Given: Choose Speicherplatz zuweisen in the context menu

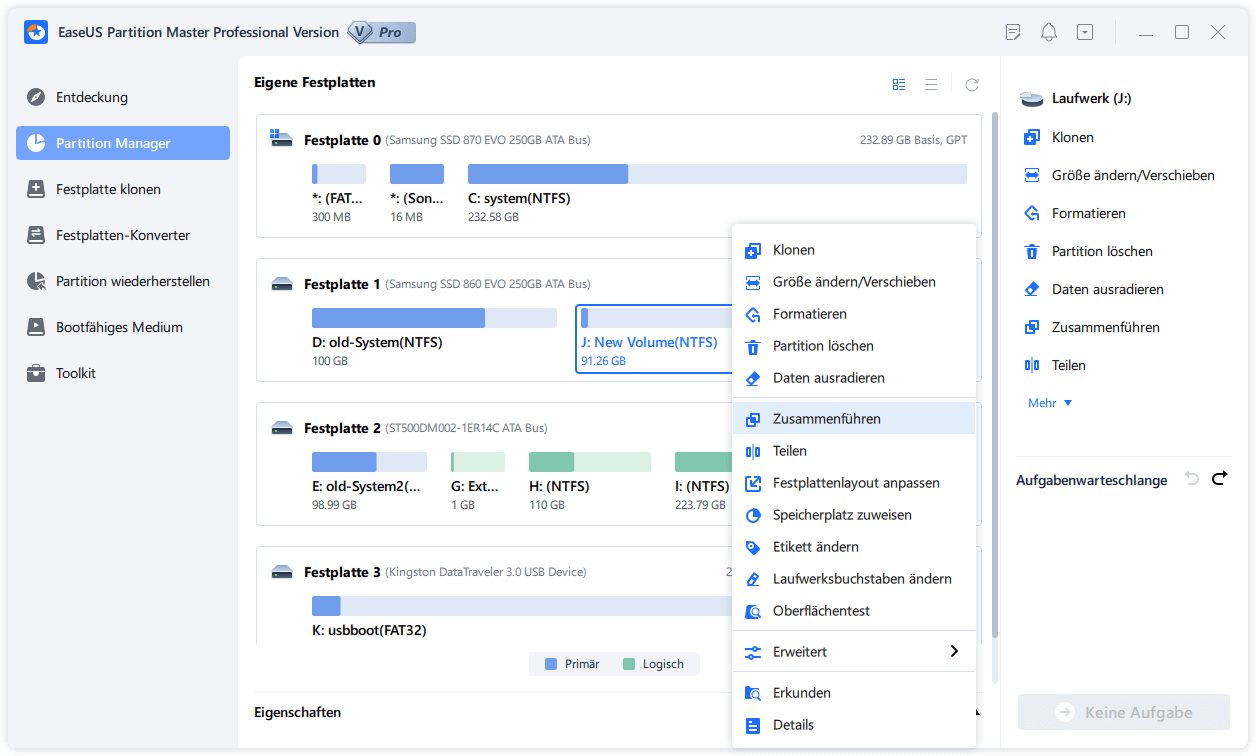Looking at the screenshot, I should pos(854,515).
